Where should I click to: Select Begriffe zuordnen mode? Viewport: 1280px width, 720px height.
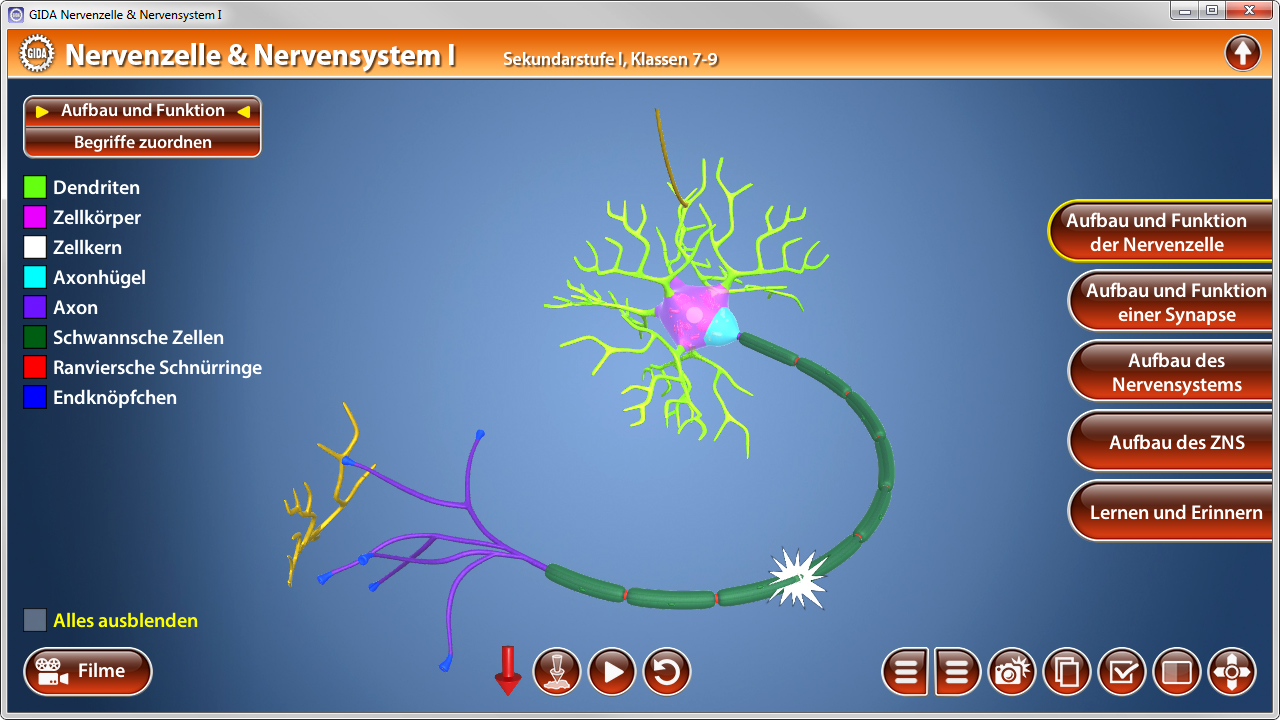(x=141, y=142)
